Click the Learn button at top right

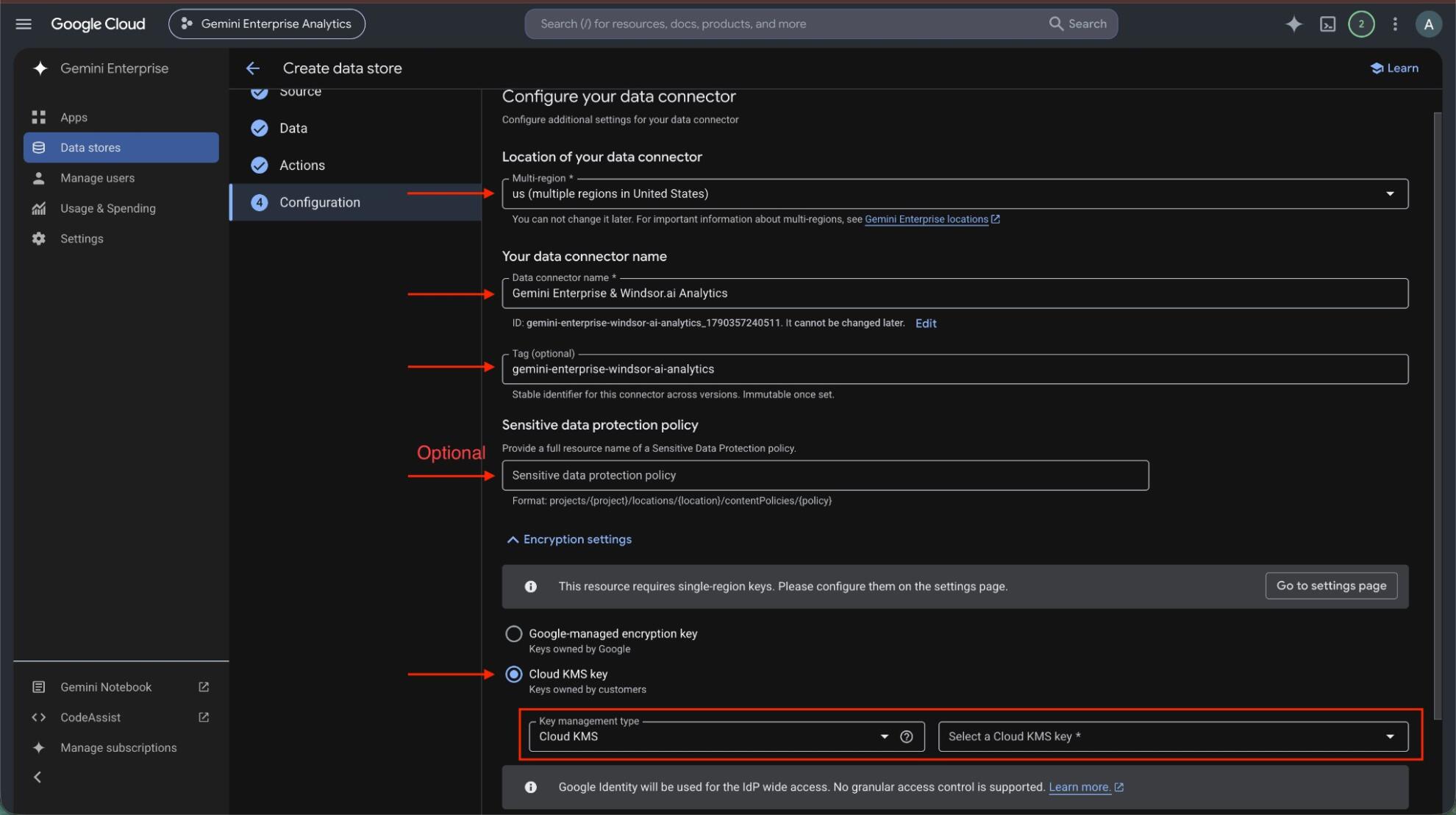point(1394,68)
